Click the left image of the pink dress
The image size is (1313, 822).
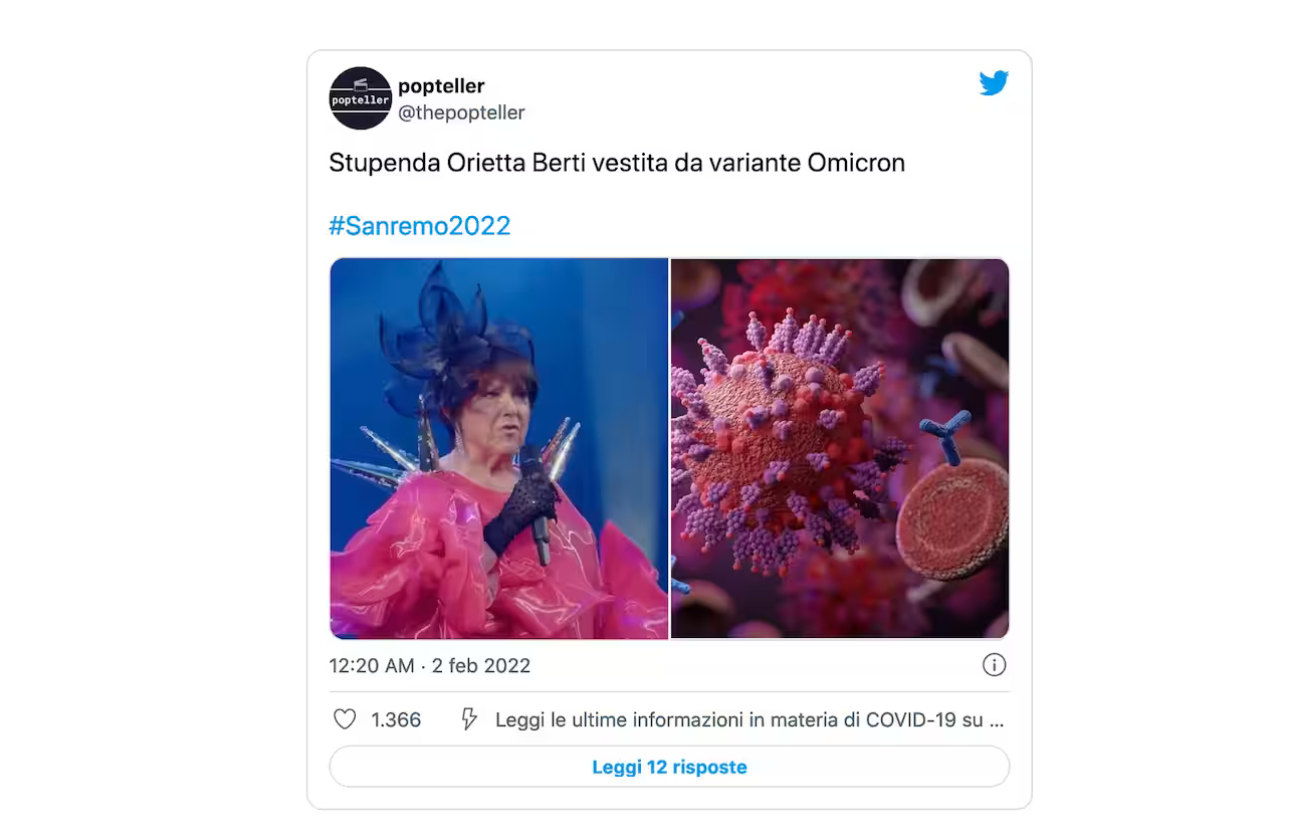[x=499, y=448]
